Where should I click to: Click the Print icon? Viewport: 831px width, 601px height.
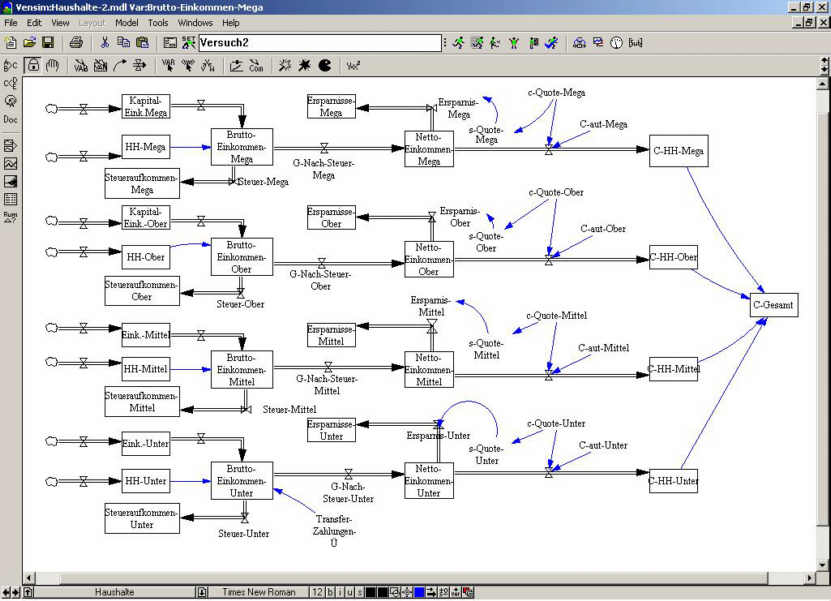tap(76, 42)
